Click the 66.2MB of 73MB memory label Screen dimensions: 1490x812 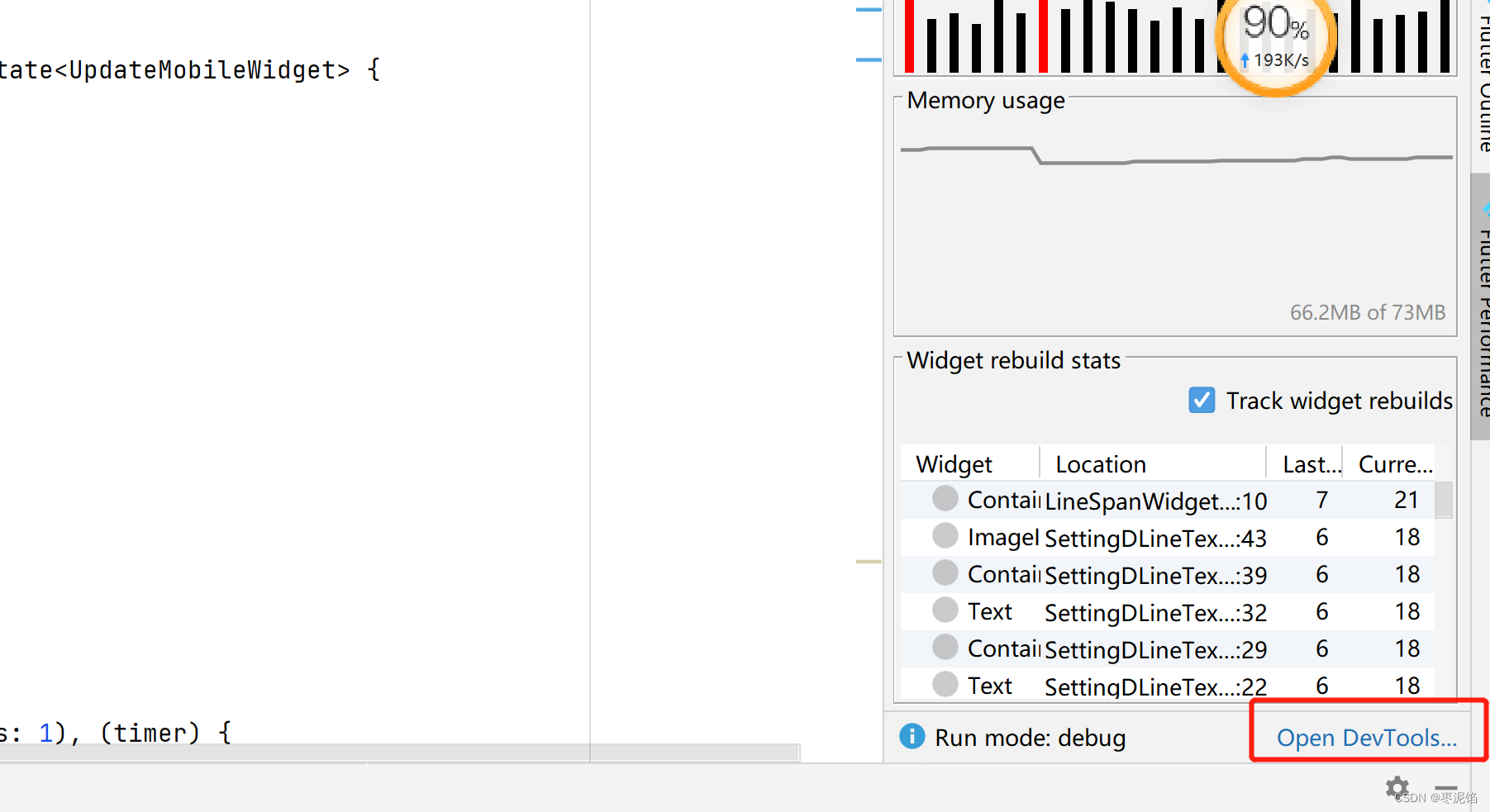click(x=1368, y=312)
